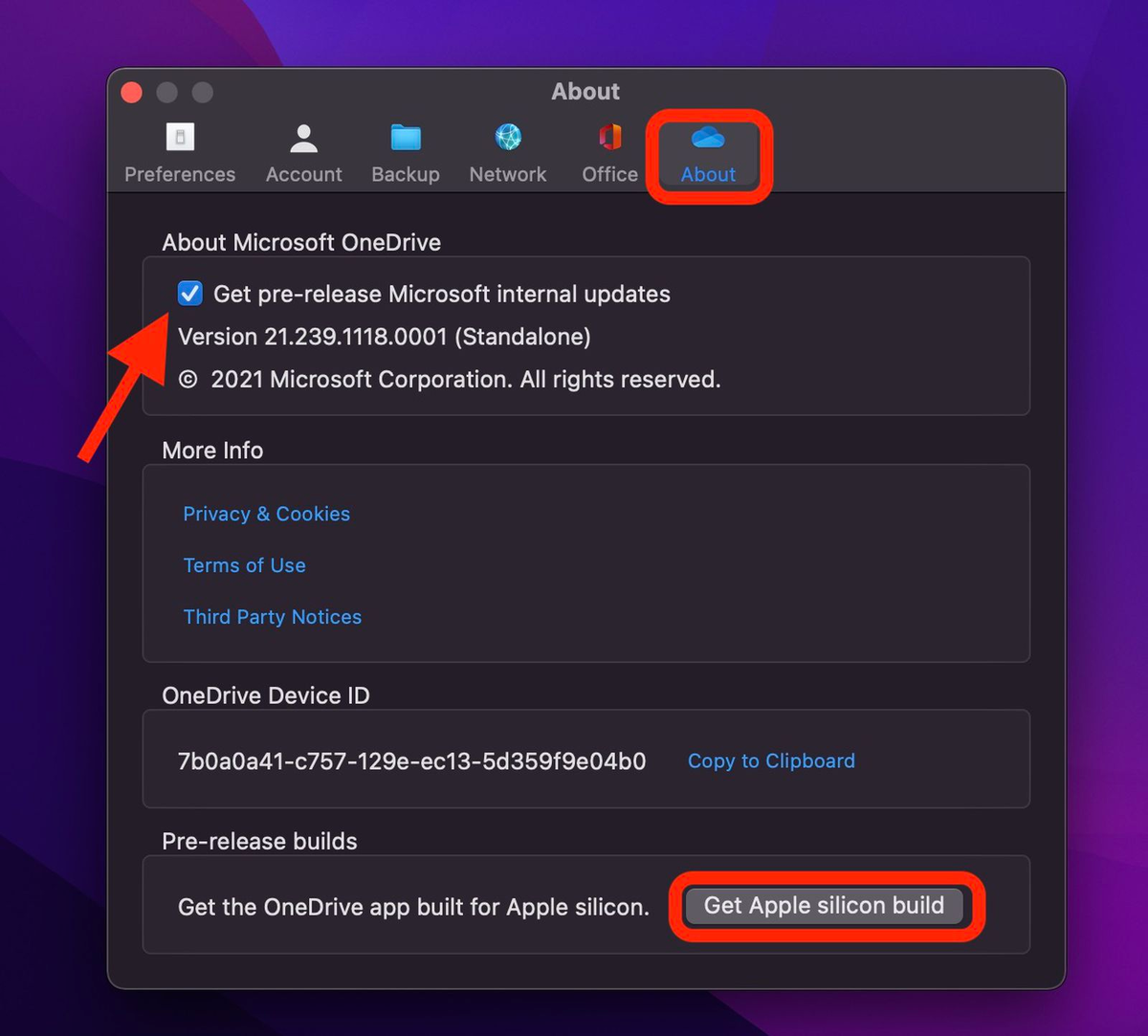Click the About tab label

(x=708, y=174)
